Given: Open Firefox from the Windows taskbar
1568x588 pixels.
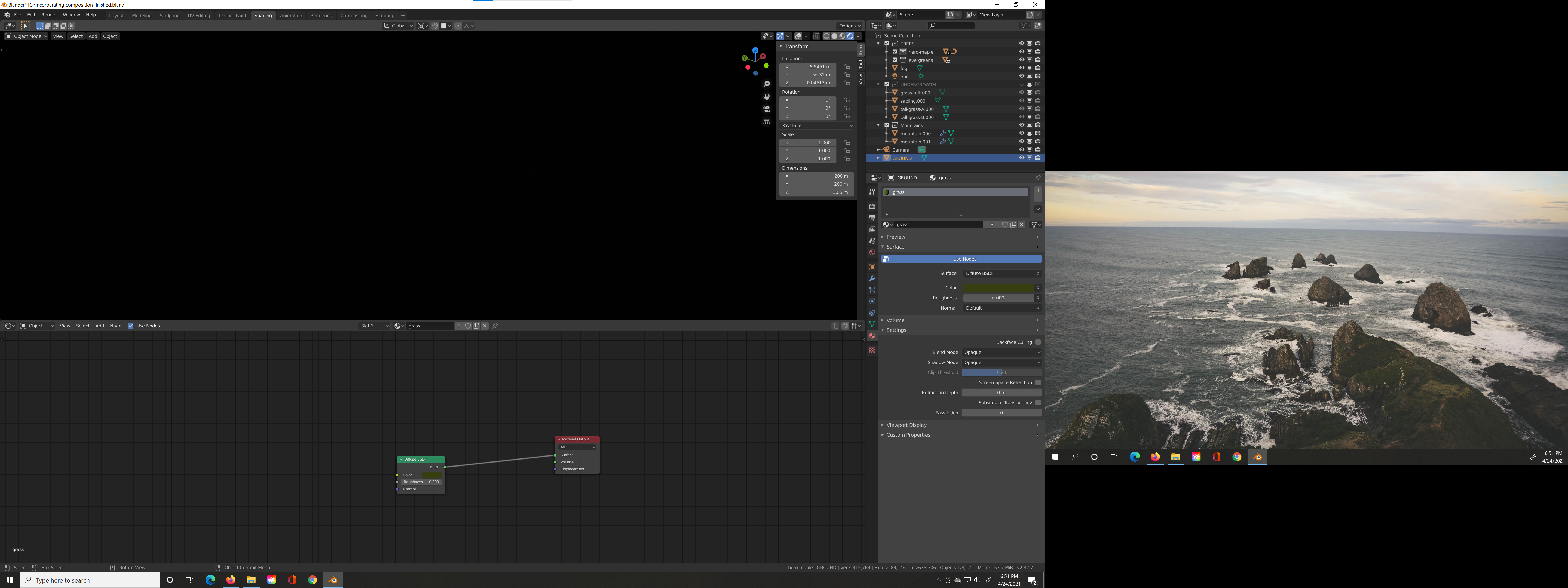Looking at the screenshot, I should tap(231, 580).
